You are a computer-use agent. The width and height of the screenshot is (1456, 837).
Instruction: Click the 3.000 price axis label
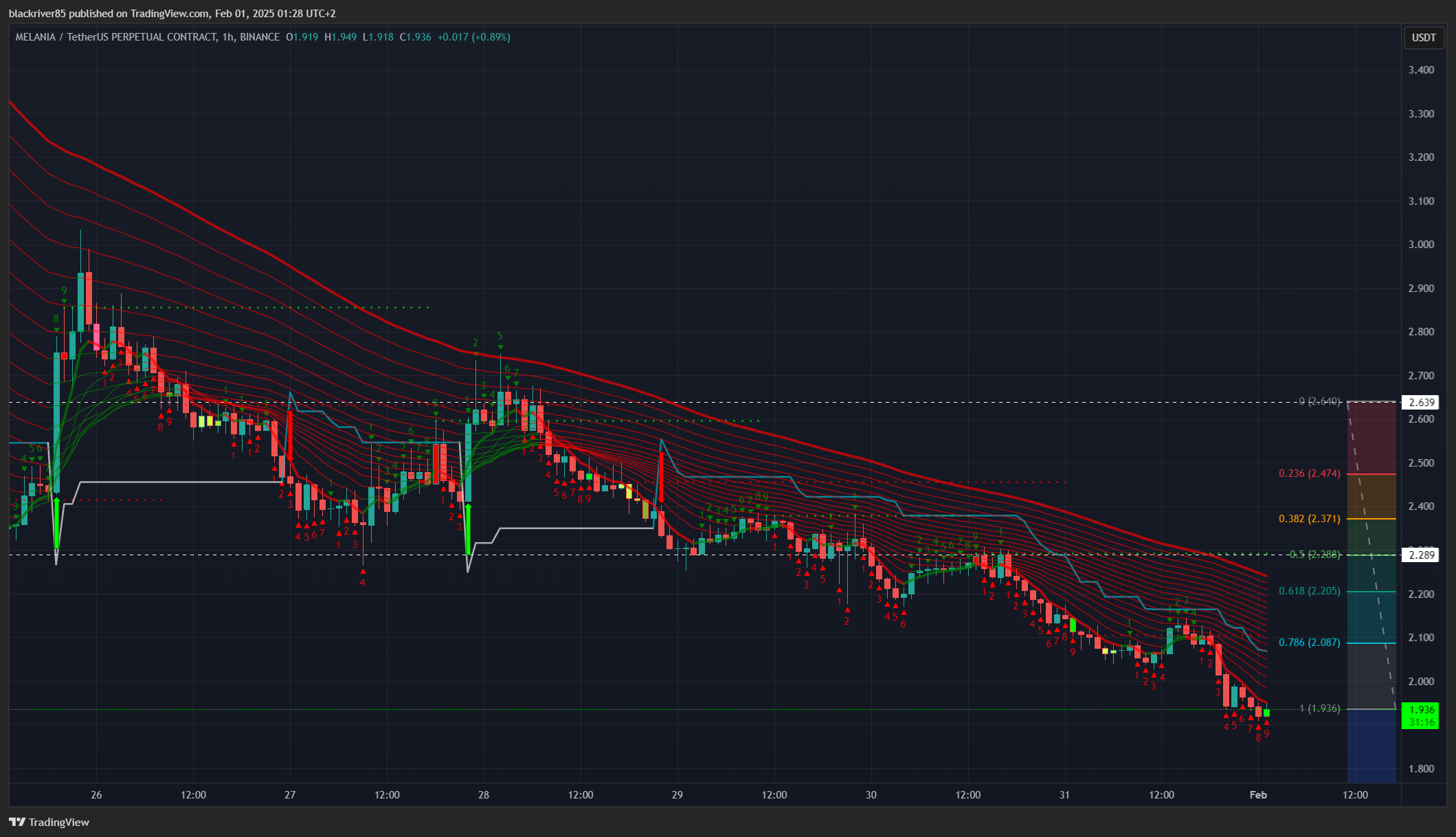[x=1421, y=245]
